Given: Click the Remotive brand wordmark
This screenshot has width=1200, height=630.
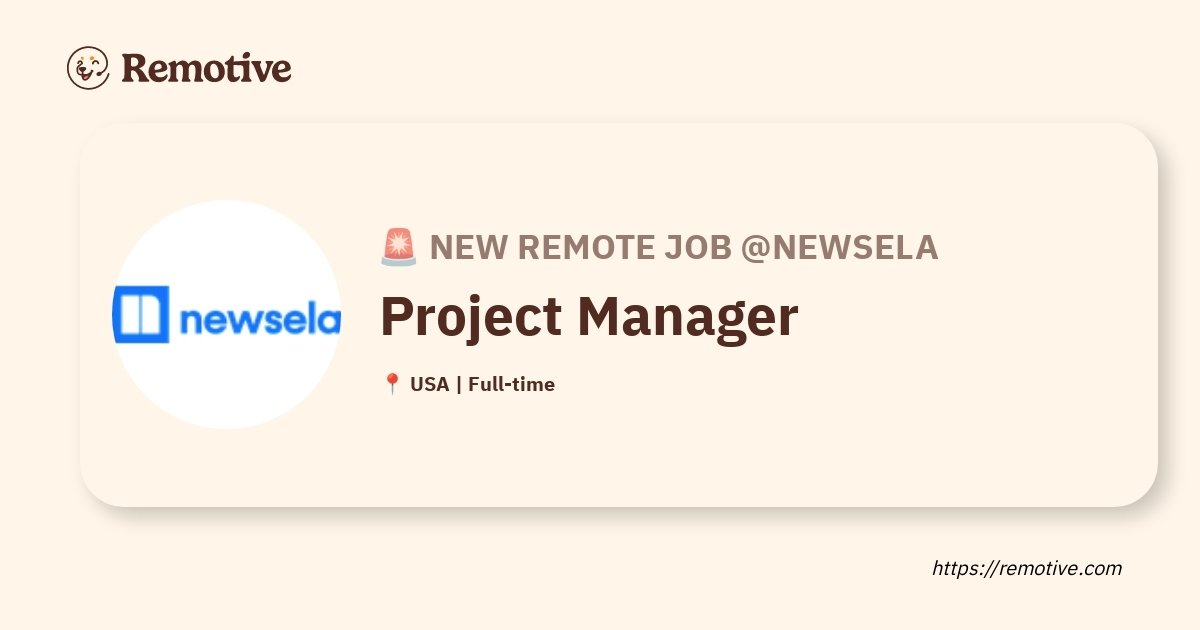Looking at the screenshot, I should tap(206, 68).
